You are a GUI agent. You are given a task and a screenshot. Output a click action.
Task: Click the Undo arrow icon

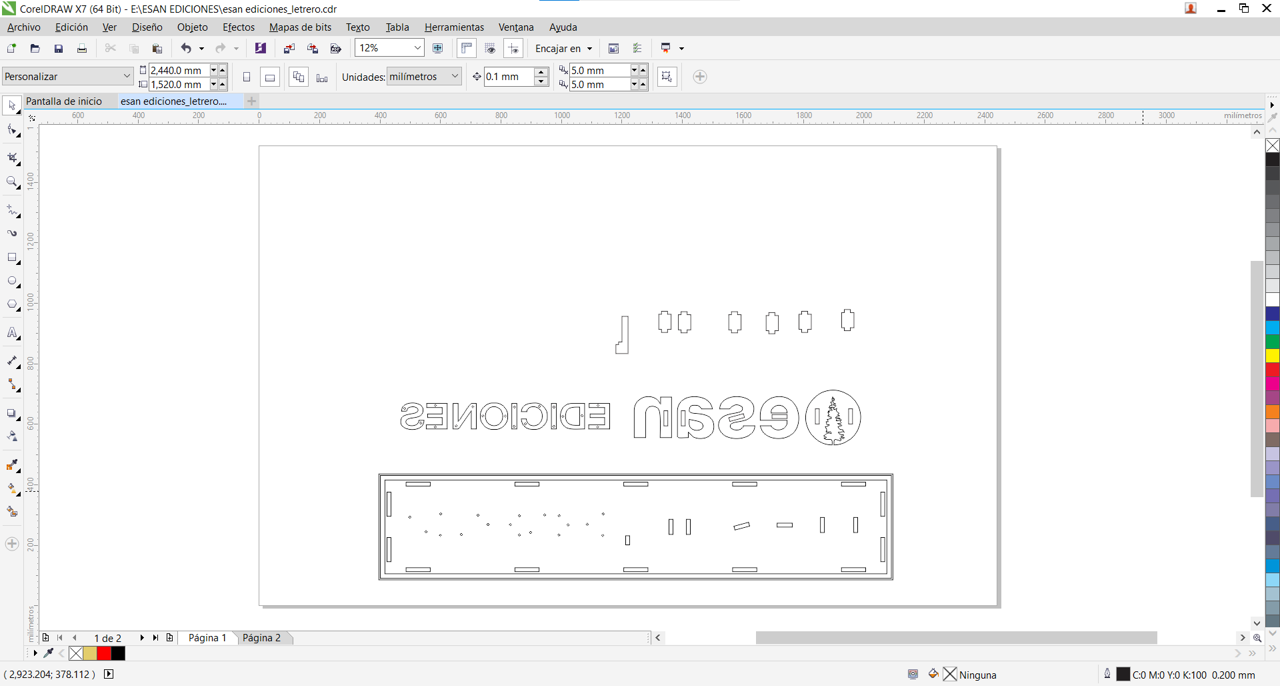click(186, 48)
